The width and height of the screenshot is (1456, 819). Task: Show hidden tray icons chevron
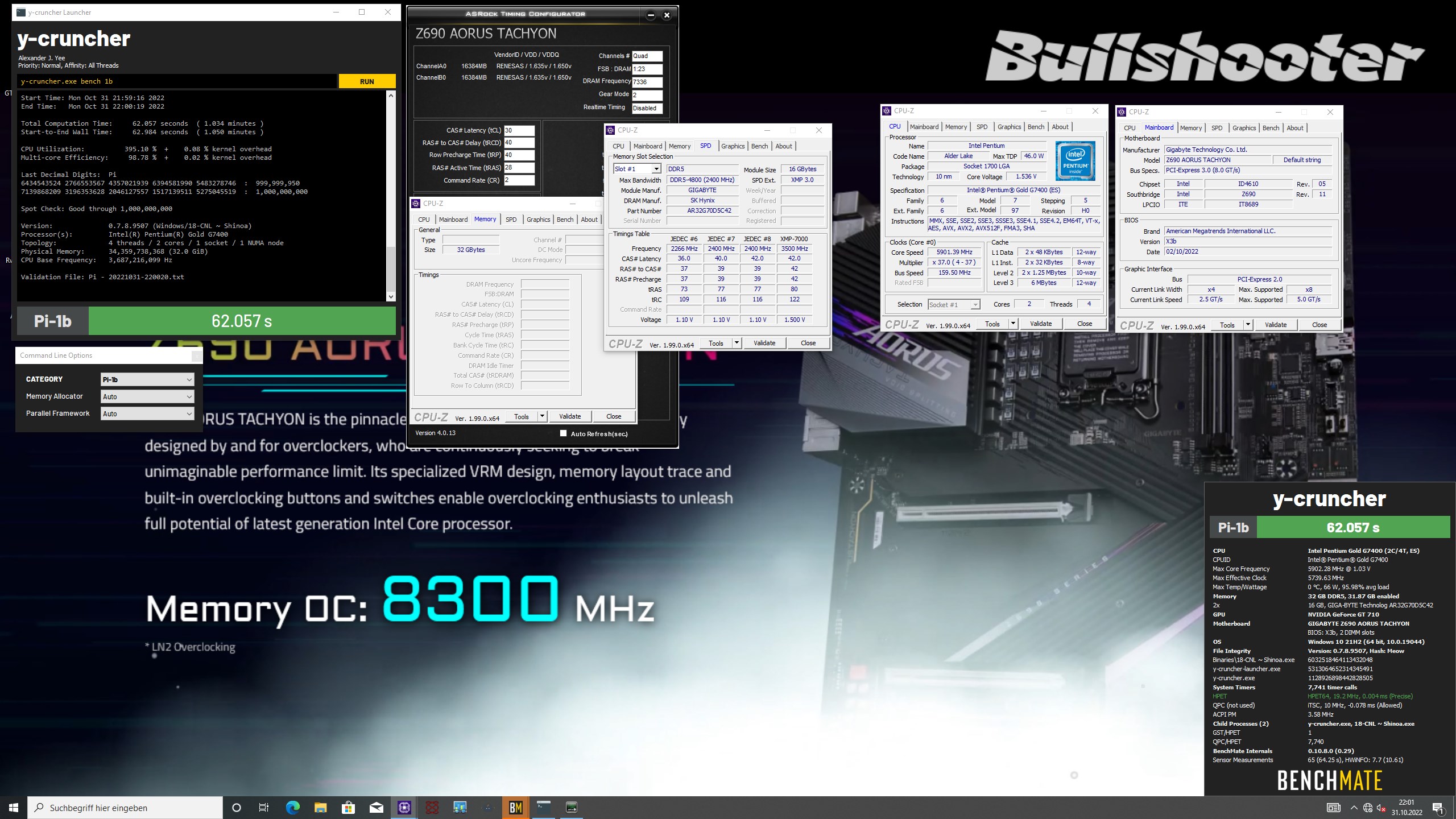click(1354, 808)
